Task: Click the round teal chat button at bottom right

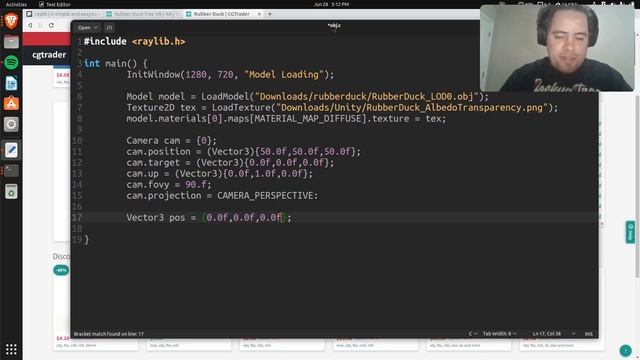Action: click(625, 350)
